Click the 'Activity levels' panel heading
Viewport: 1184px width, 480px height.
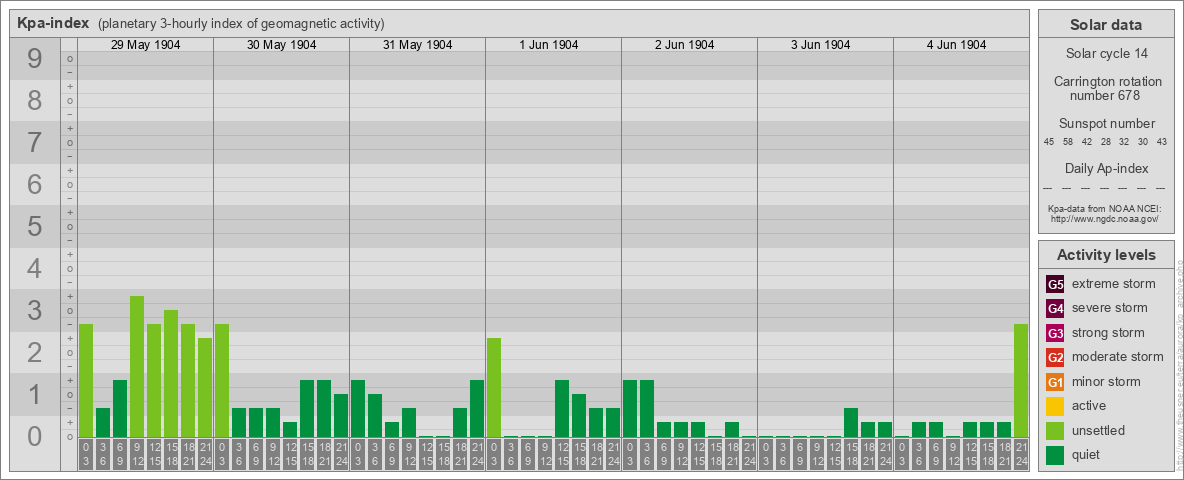click(1106, 255)
